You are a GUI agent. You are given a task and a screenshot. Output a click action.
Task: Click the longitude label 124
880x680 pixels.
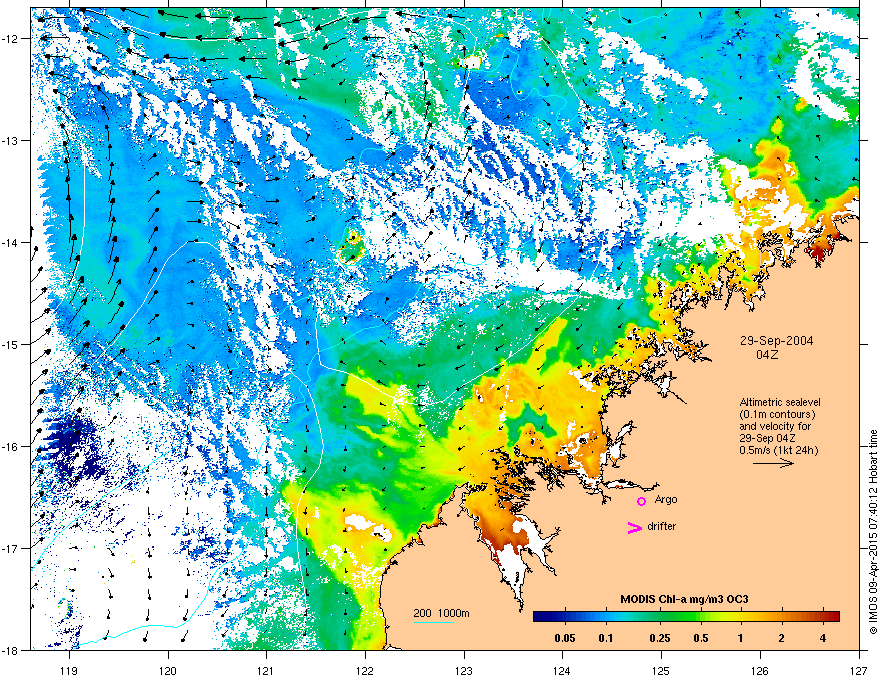pyautogui.click(x=562, y=670)
